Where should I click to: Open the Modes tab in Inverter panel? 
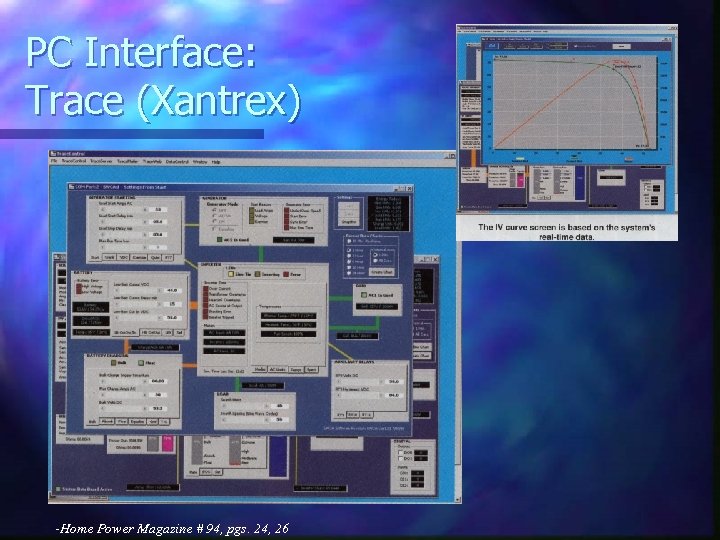(260, 369)
